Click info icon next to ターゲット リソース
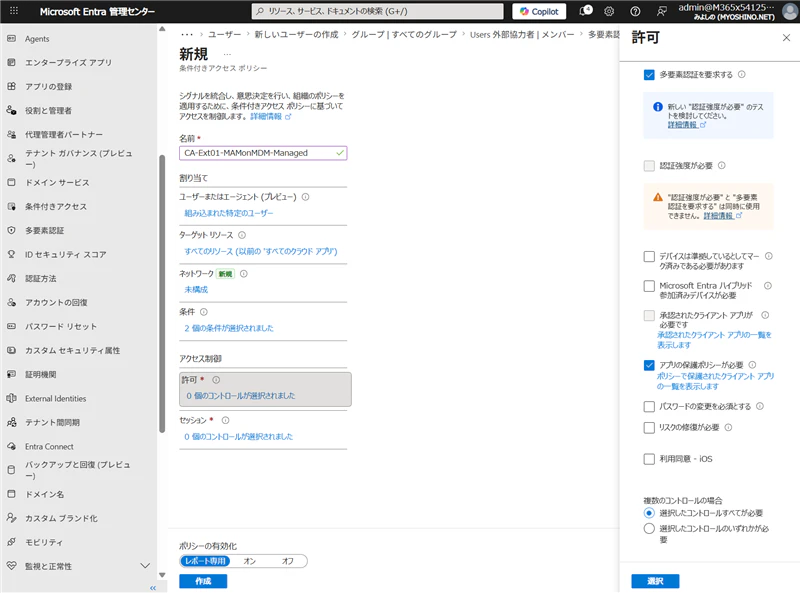 tap(242, 235)
